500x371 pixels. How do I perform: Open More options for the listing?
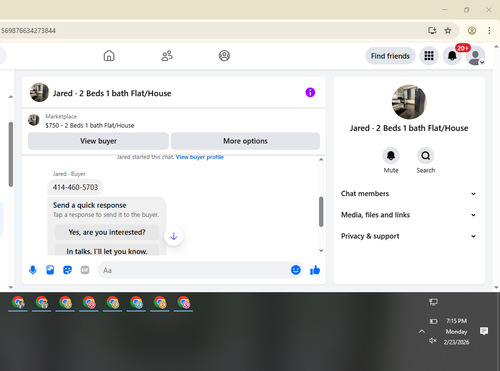click(x=245, y=141)
